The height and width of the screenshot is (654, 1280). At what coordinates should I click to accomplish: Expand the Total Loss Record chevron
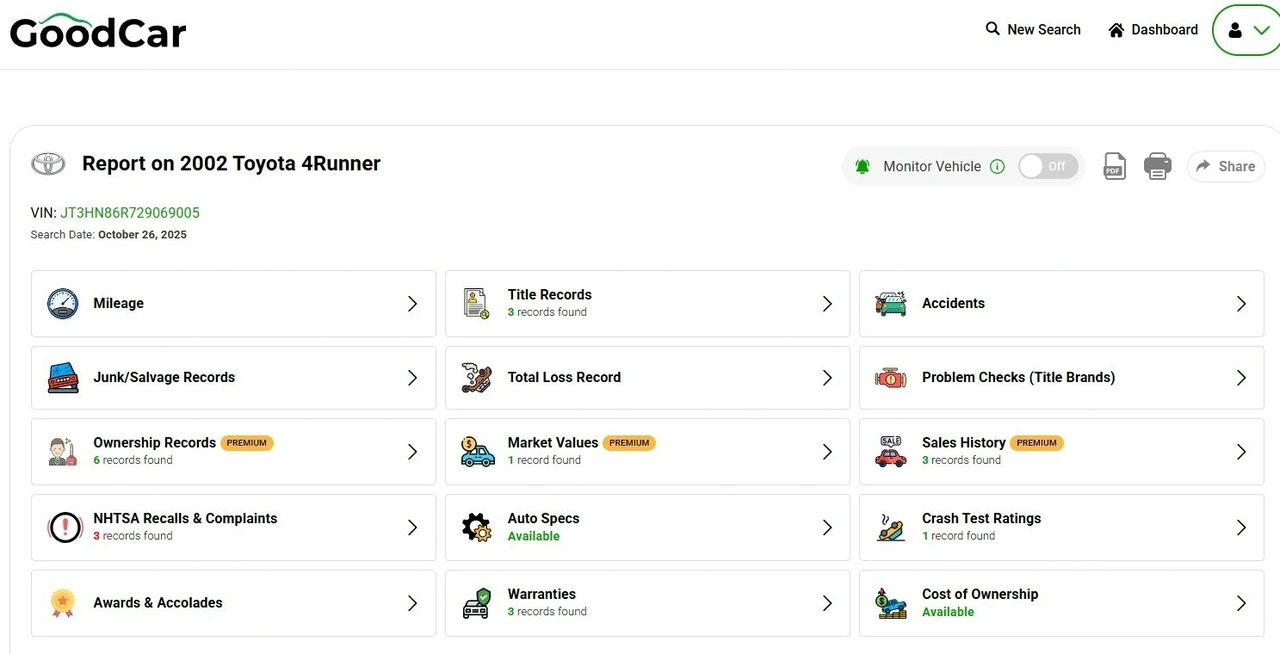tap(827, 378)
